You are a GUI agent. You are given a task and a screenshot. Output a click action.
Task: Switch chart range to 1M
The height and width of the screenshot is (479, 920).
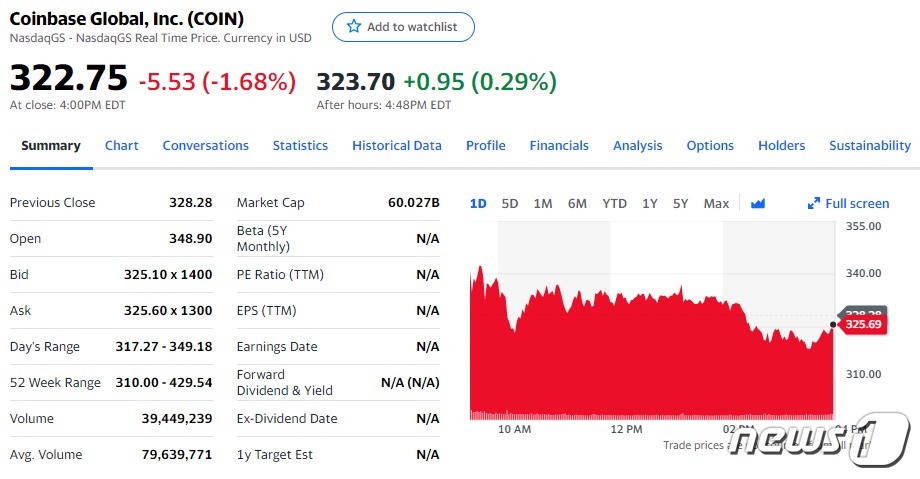(x=543, y=203)
